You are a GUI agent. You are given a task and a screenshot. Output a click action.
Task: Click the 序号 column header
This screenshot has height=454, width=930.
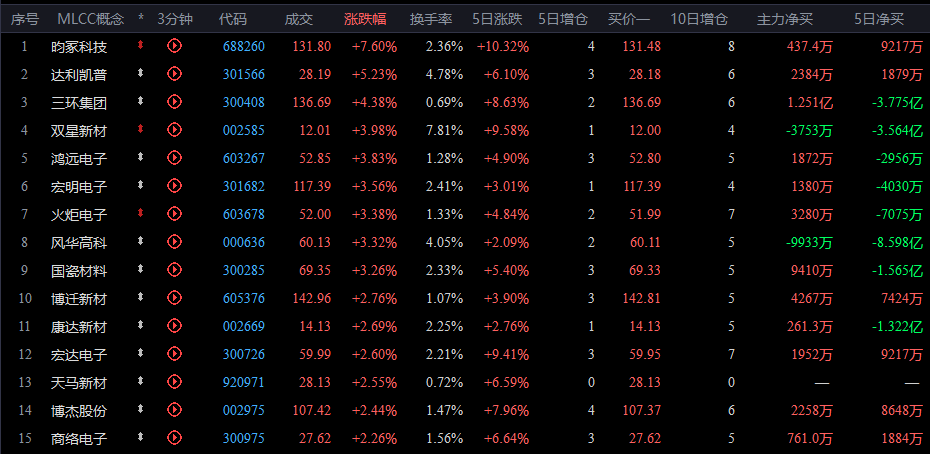24,19
